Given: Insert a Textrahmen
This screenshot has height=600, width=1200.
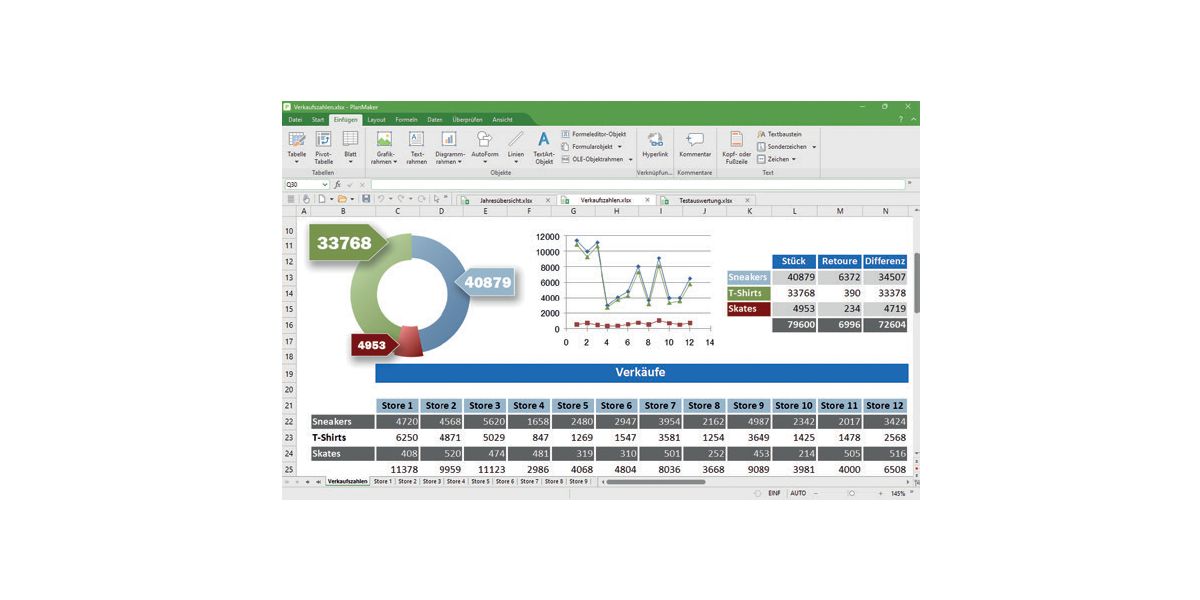Looking at the screenshot, I should coord(416,145).
